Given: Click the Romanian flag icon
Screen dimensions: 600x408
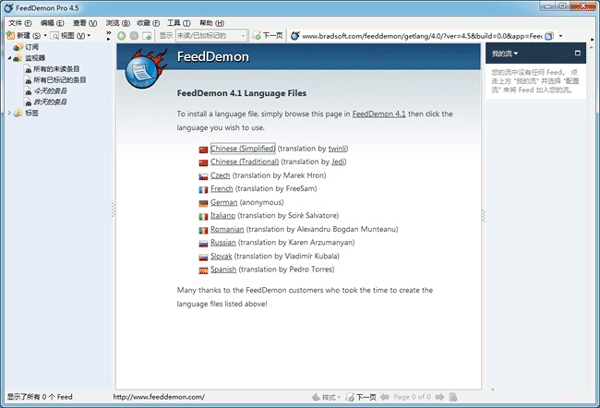Looking at the screenshot, I should click(x=203, y=230).
